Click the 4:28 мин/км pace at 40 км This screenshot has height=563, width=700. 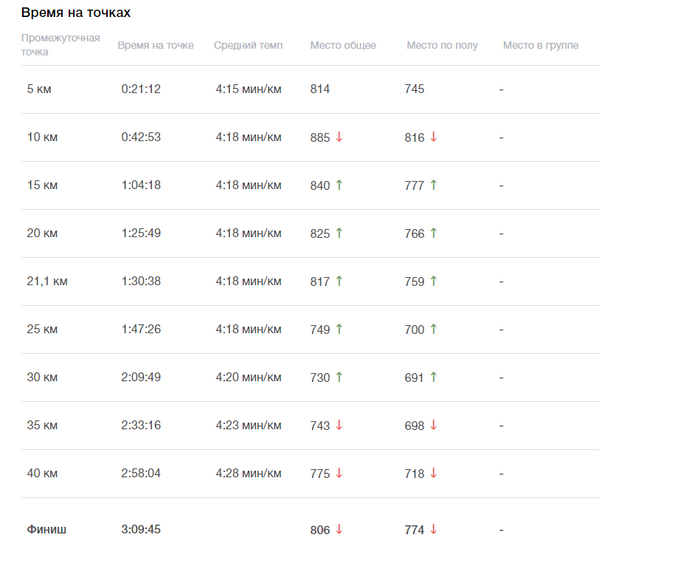tap(249, 473)
